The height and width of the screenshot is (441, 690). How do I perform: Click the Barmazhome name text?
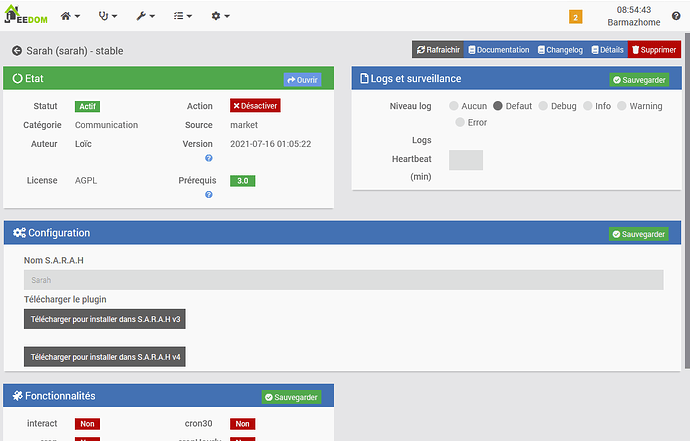[x=634, y=22]
